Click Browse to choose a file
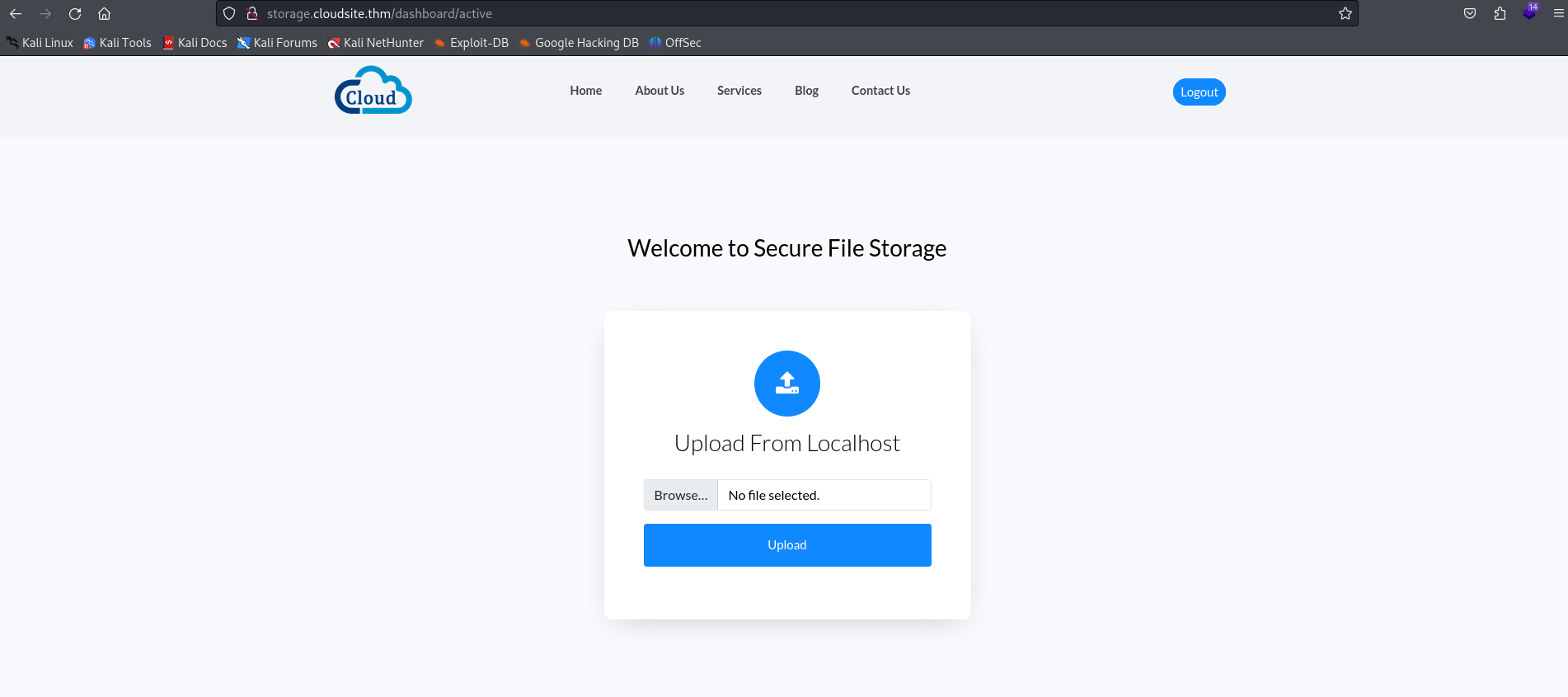1568x697 pixels. click(x=681, y=495)
